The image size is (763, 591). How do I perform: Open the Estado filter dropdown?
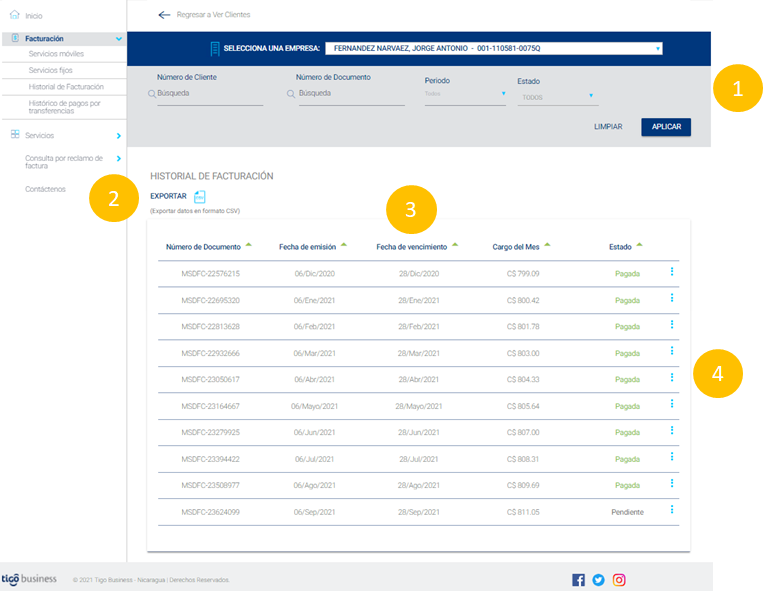coord(558,97)
